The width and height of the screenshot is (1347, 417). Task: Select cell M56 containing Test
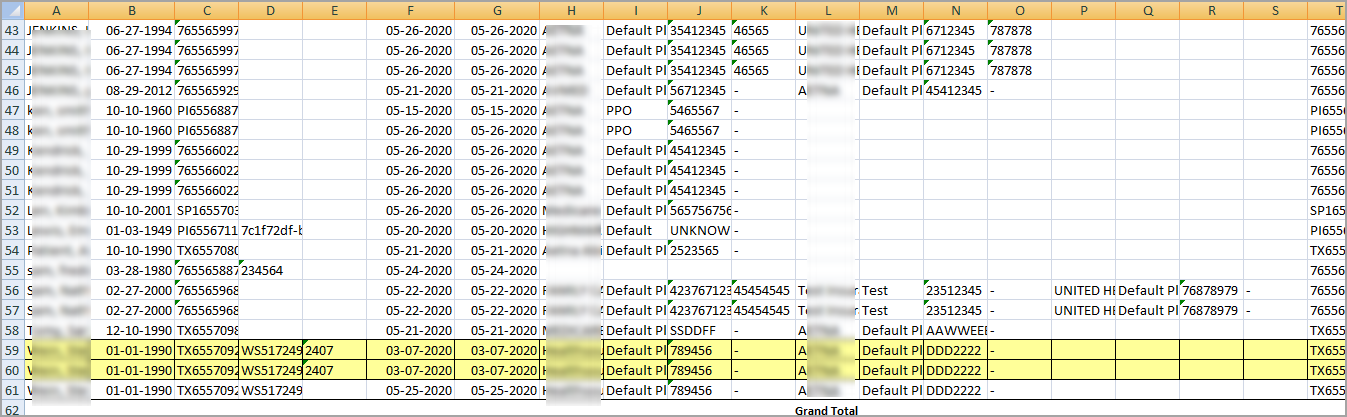tap(891, 290)
